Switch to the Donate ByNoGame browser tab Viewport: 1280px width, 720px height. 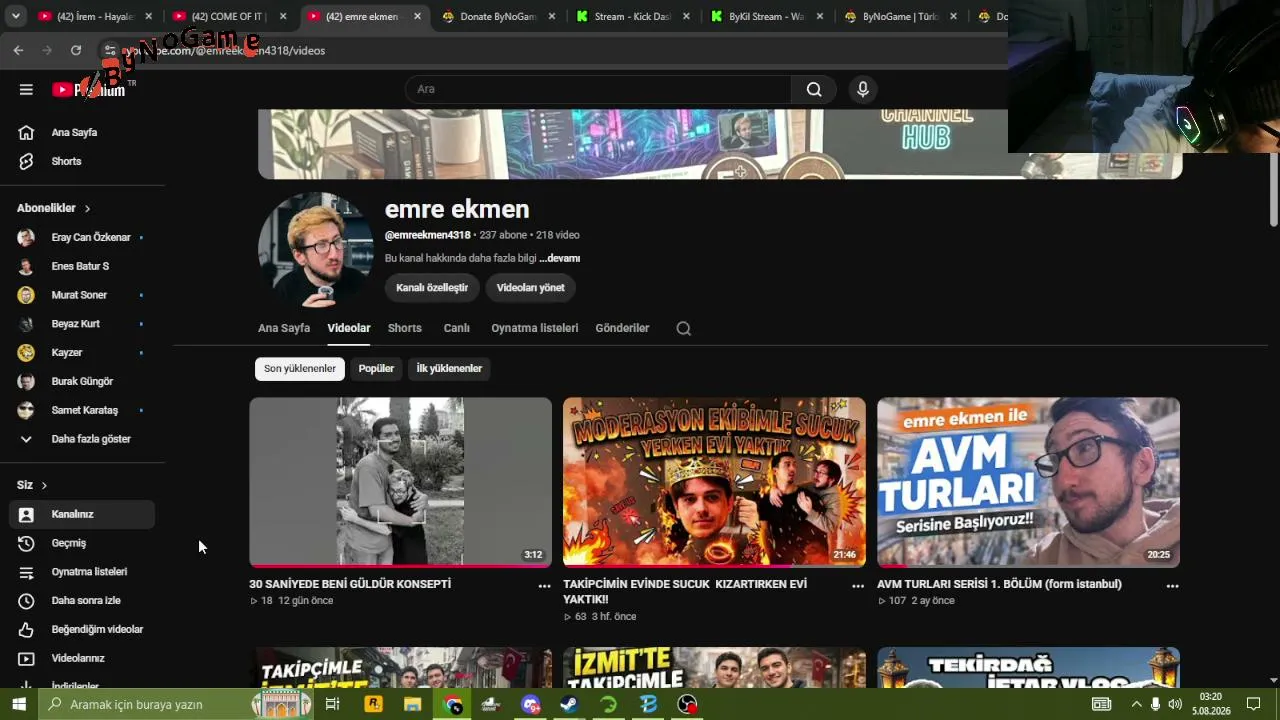498,16
